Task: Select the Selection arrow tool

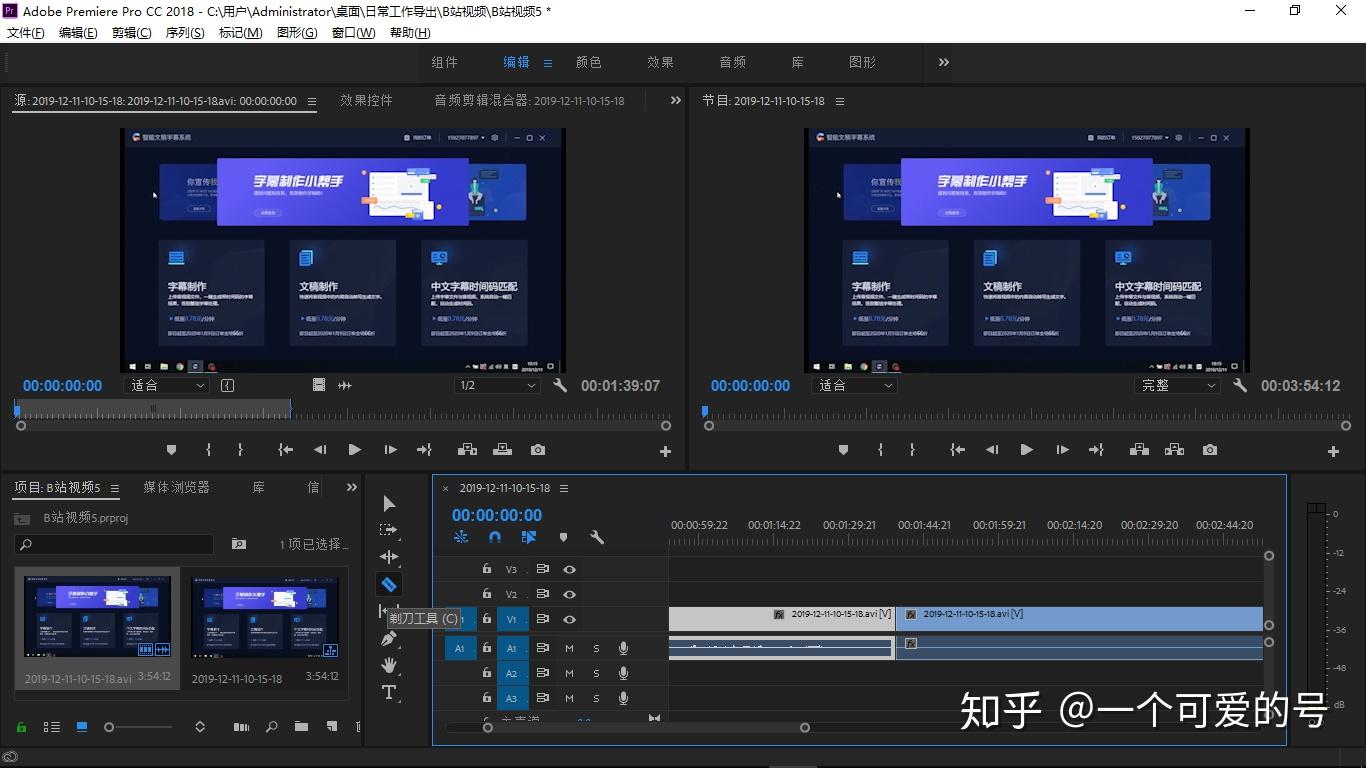Action: click(389, 504)
